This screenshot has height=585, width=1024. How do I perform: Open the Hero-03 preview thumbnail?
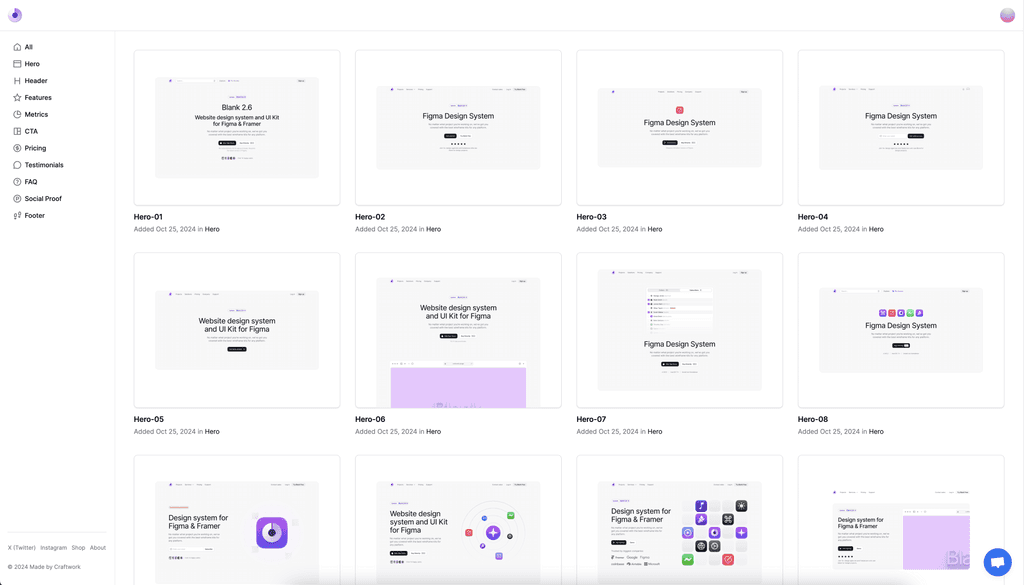[679, 126]
